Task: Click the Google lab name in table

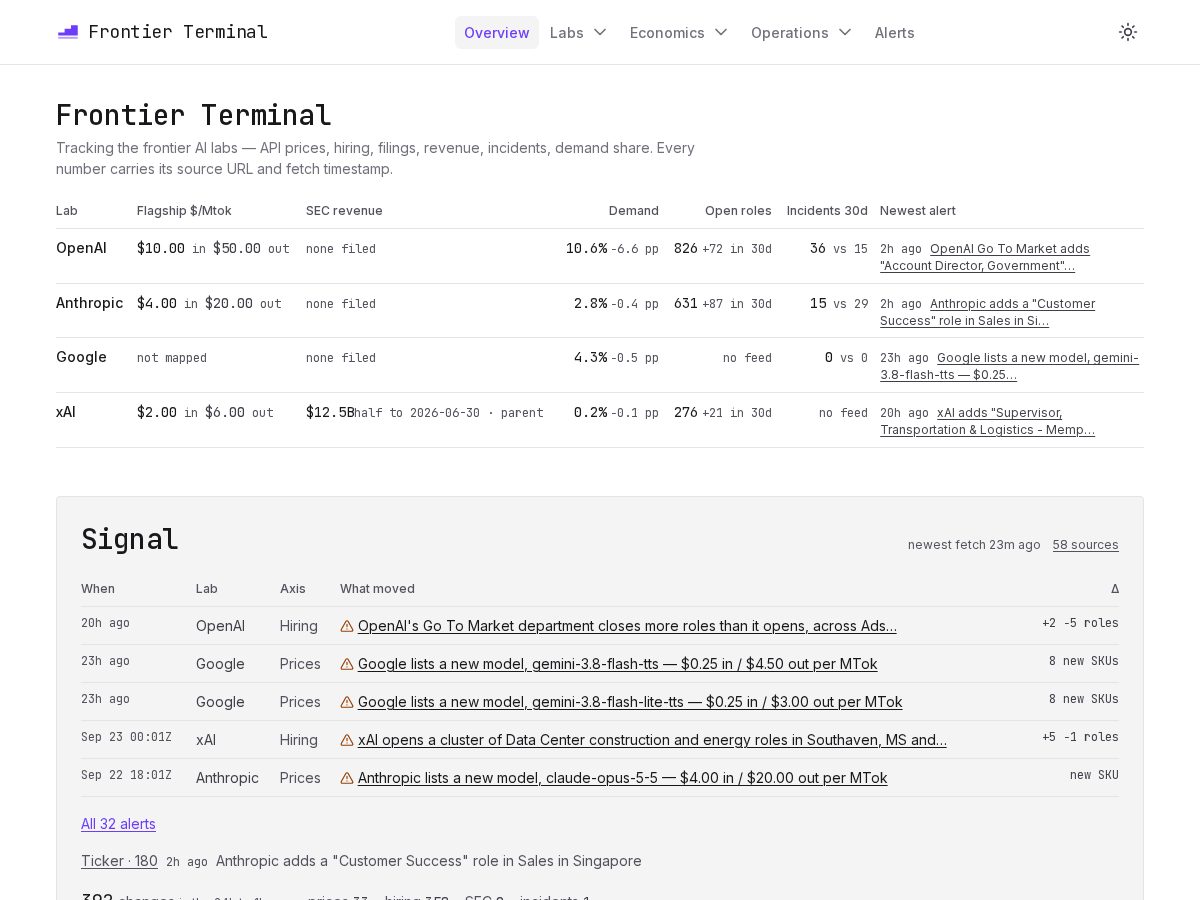Action: click(81, 357)
